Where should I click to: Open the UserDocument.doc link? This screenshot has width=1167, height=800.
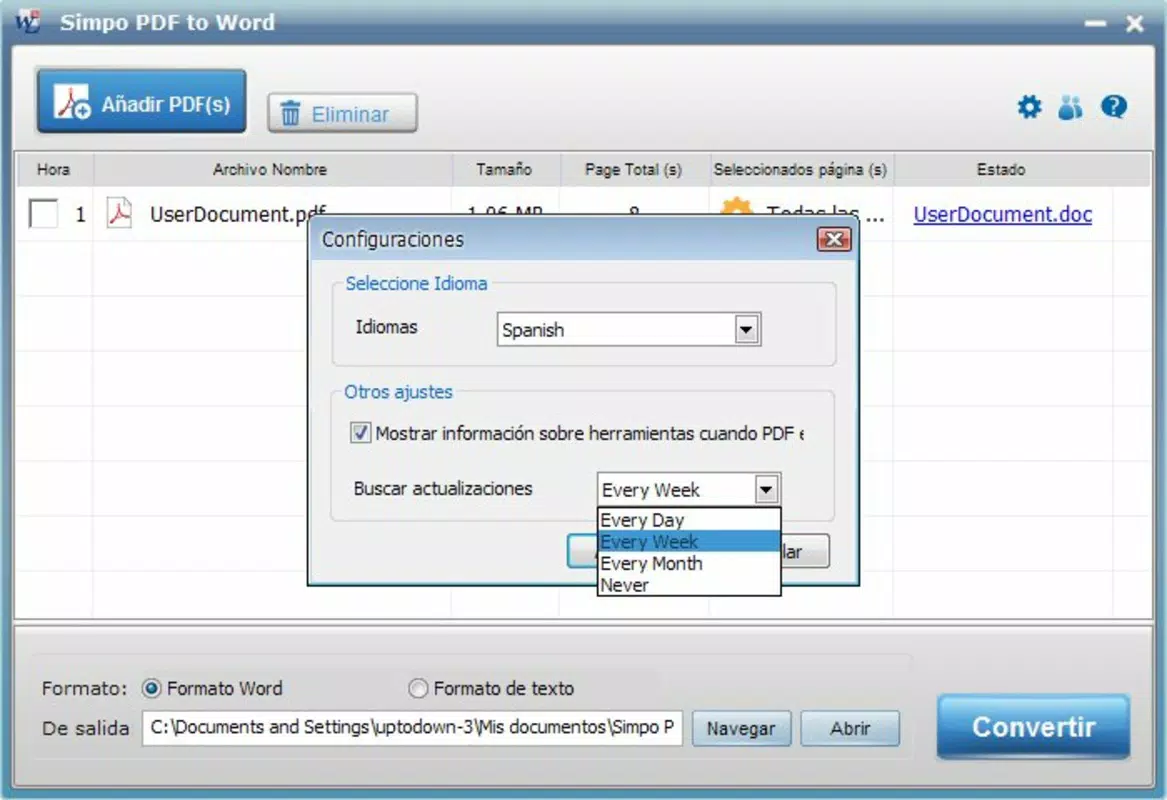coord(1003,214)
